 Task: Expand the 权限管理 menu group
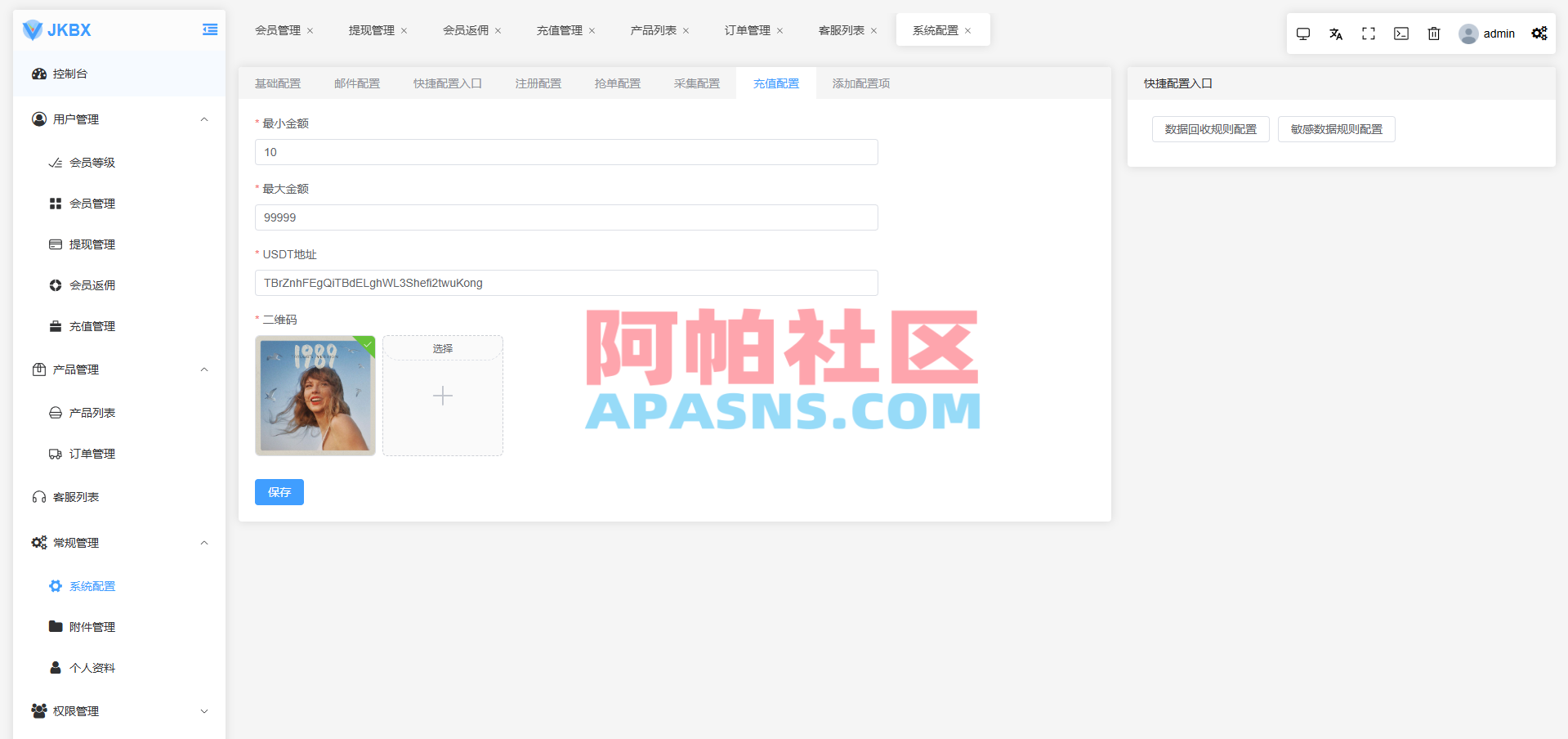click(x=119, y=711)
